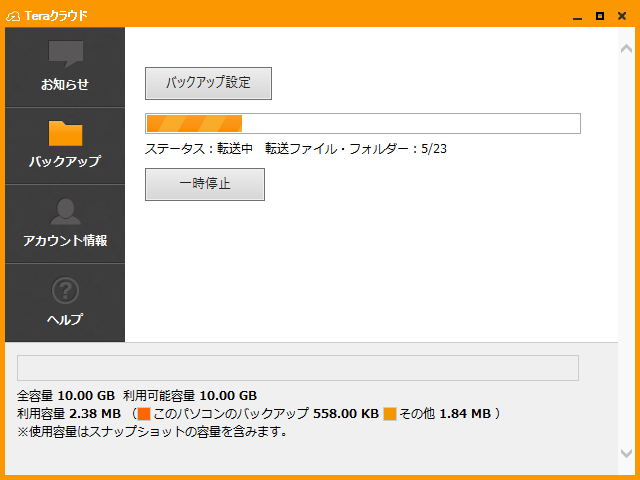
Task: Maximize the Teraクラウド window
Action: (600, 15)
